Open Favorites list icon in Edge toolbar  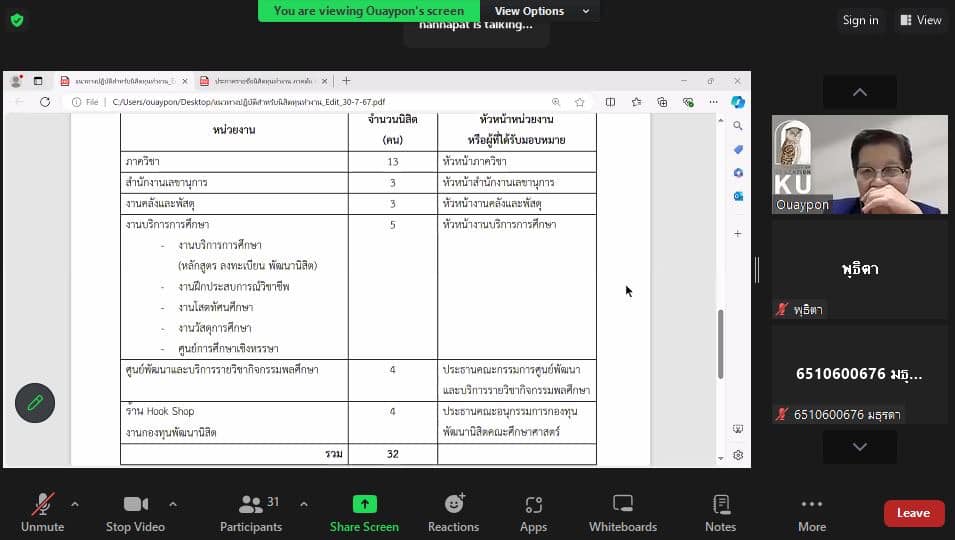[636, 102]
